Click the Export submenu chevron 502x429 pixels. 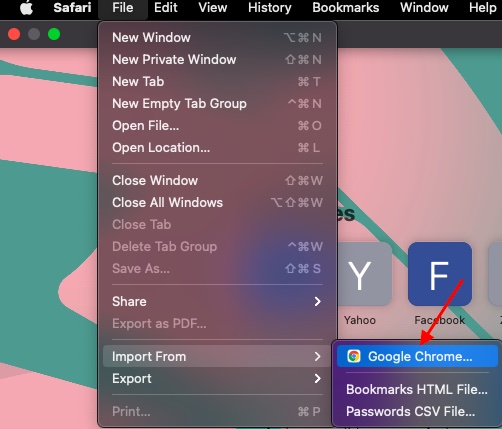click(x=318, y=379)
